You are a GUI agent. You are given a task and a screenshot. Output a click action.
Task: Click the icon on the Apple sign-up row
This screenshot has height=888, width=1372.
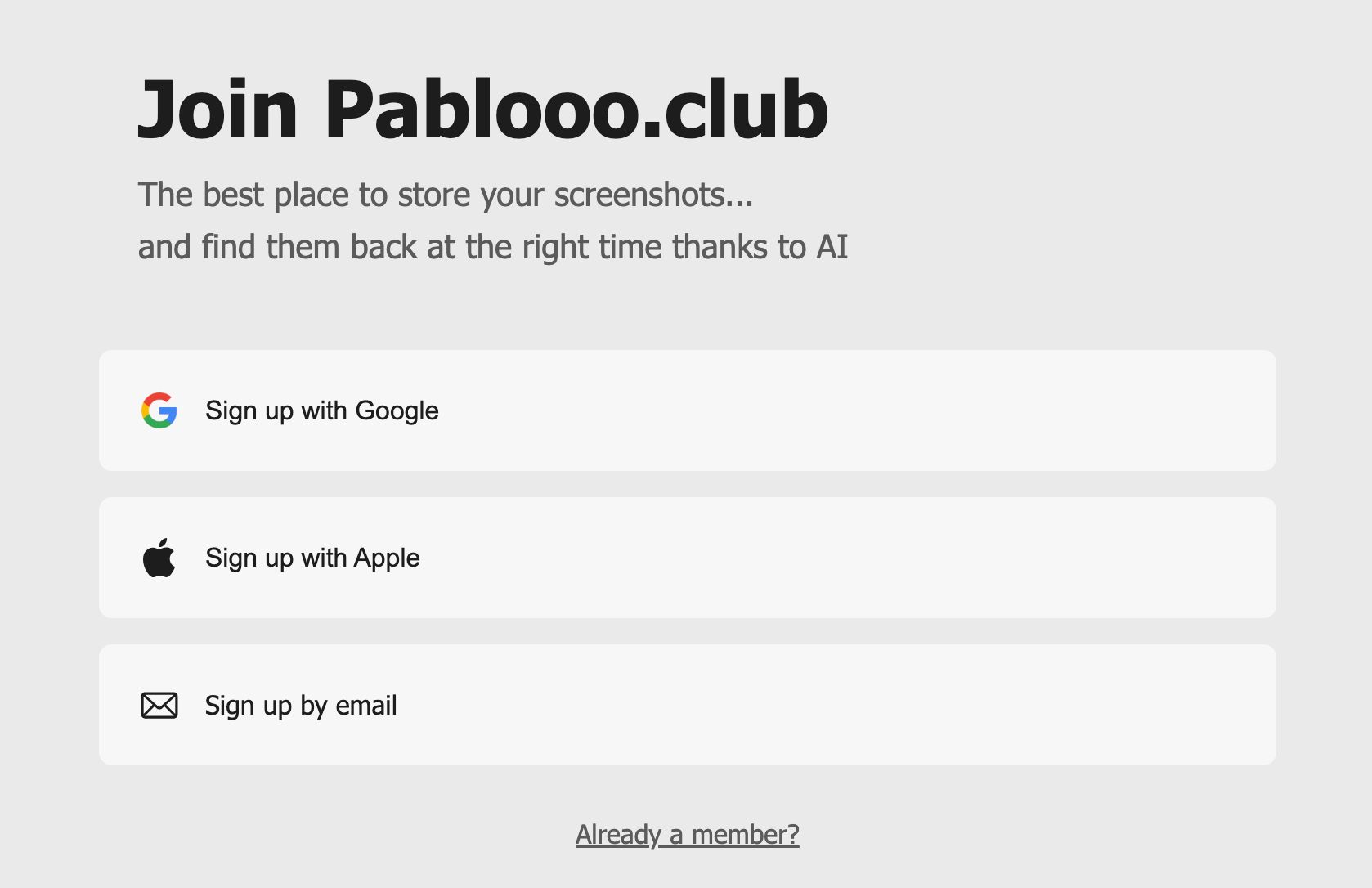point(159,557)
